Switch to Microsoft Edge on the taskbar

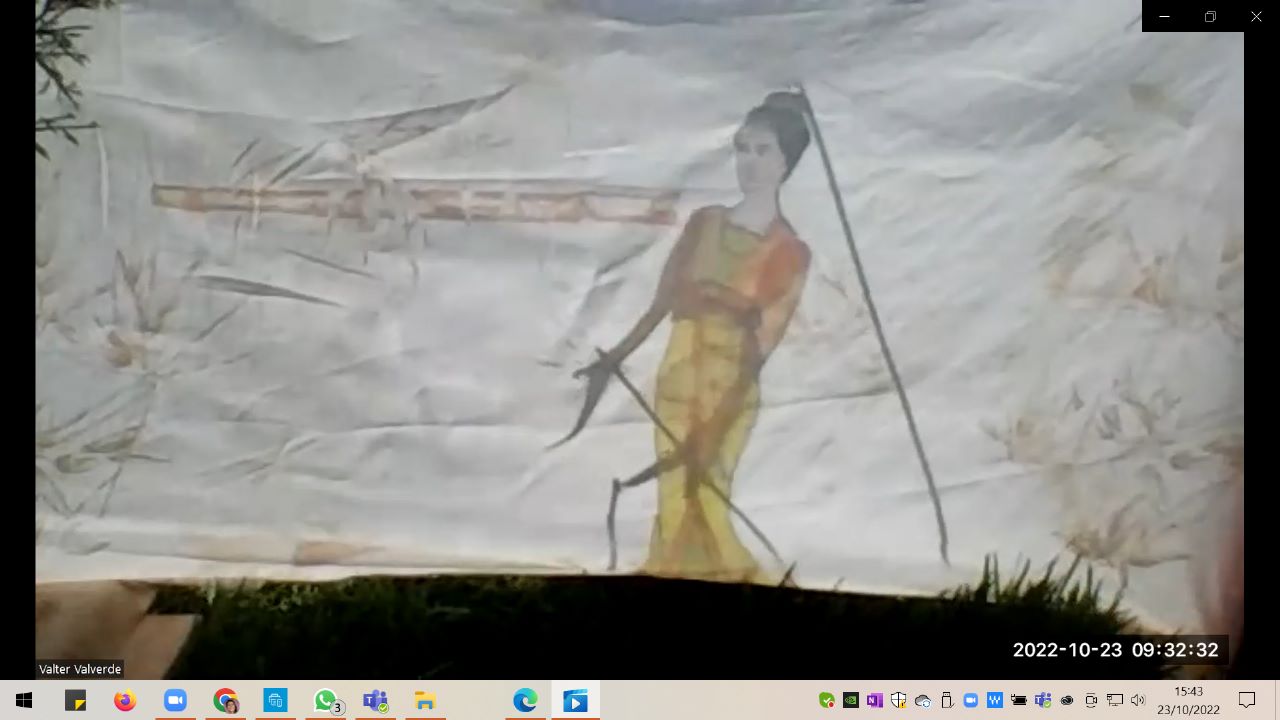525,700
